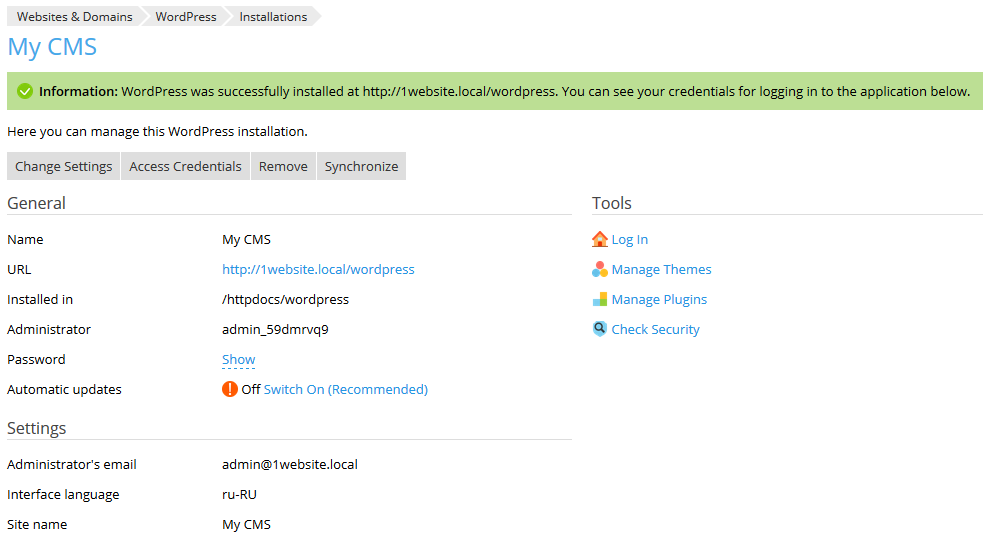Click the Site name value My CMS

pyautogui.click(x=246, y=525)
